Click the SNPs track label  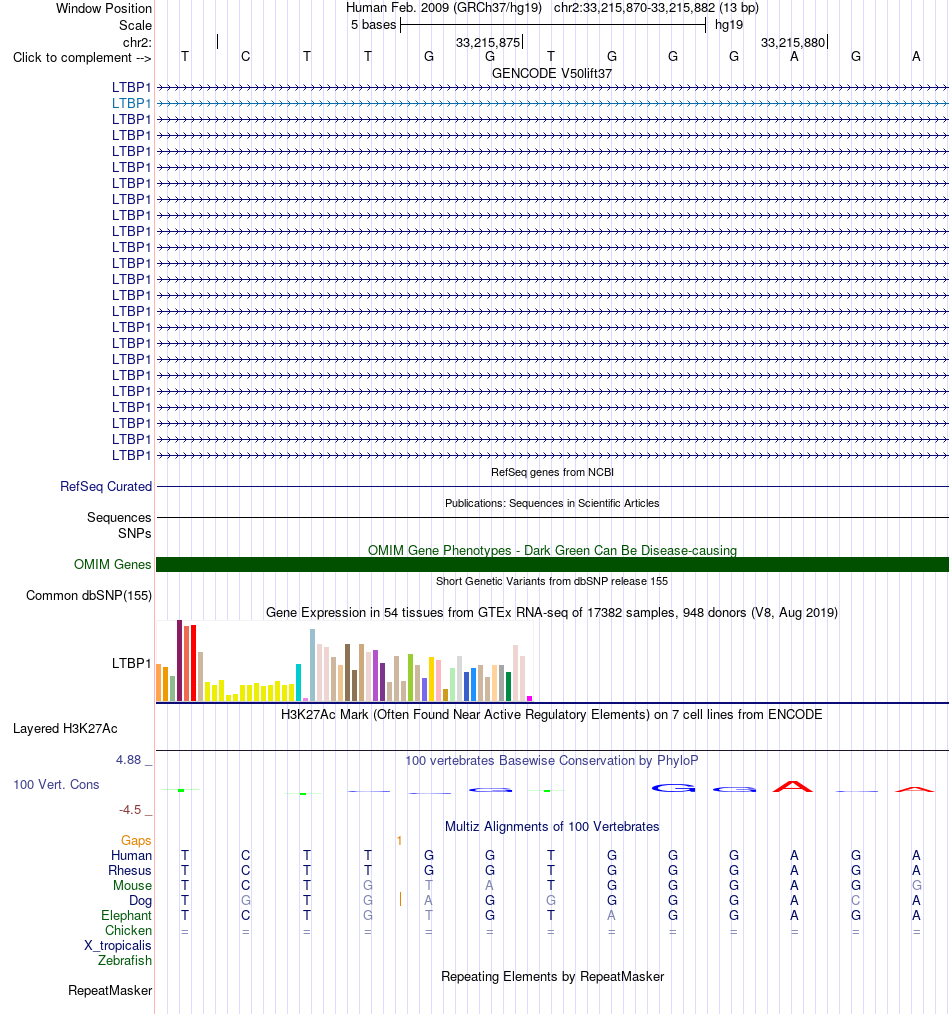[x=135, y=534]
